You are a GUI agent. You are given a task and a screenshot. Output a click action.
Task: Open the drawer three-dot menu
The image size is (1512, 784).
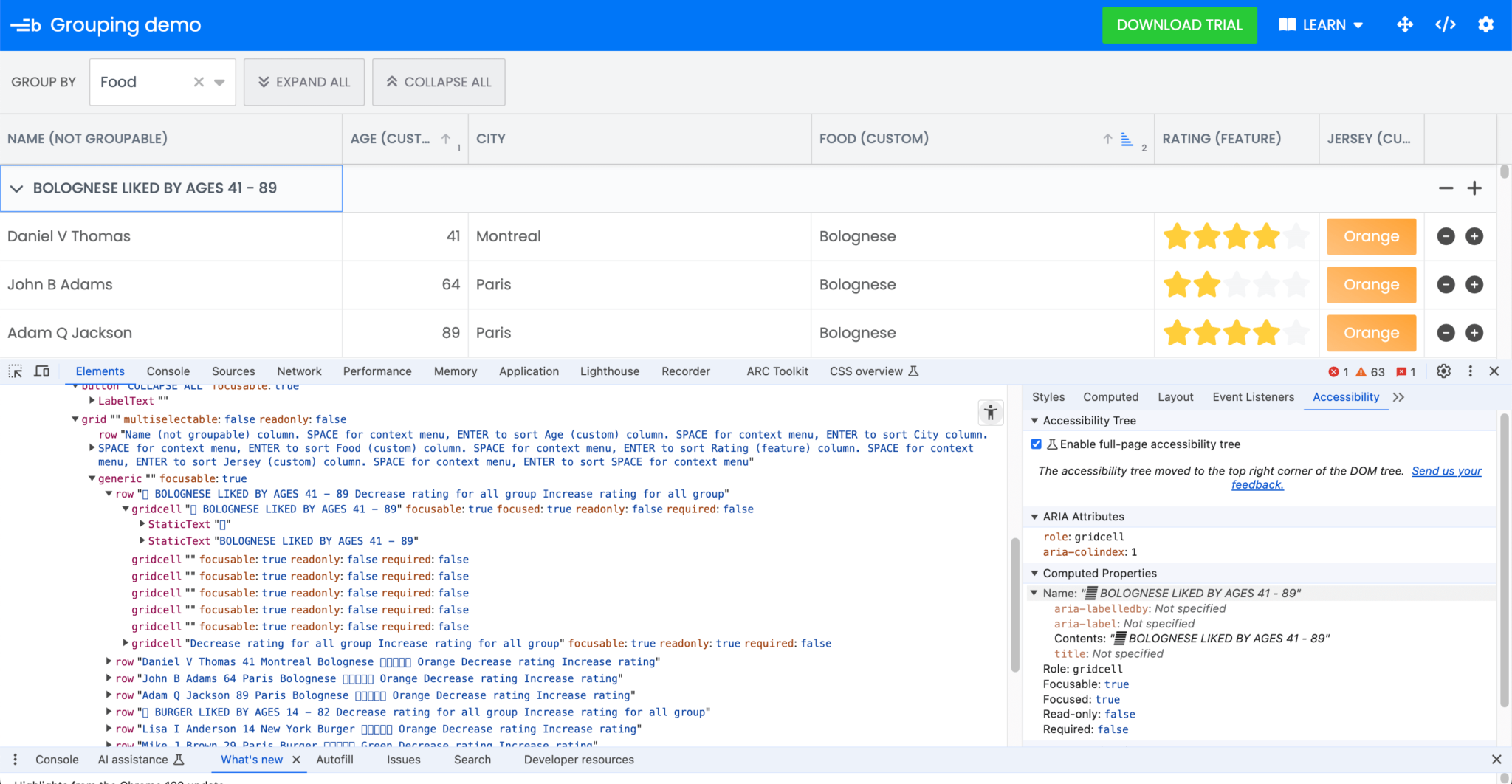pos(16,760)
